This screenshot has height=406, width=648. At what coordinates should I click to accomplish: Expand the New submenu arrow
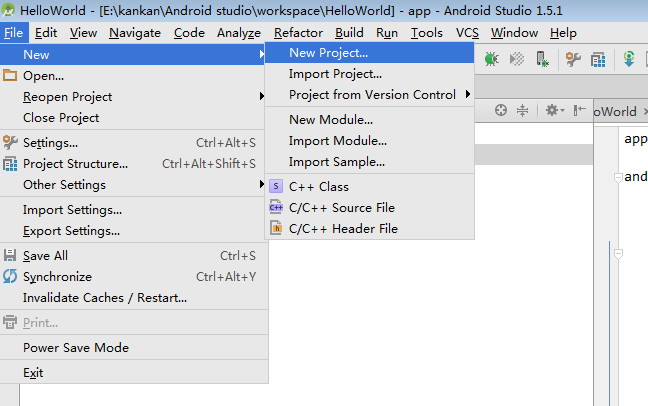[261, 54]
